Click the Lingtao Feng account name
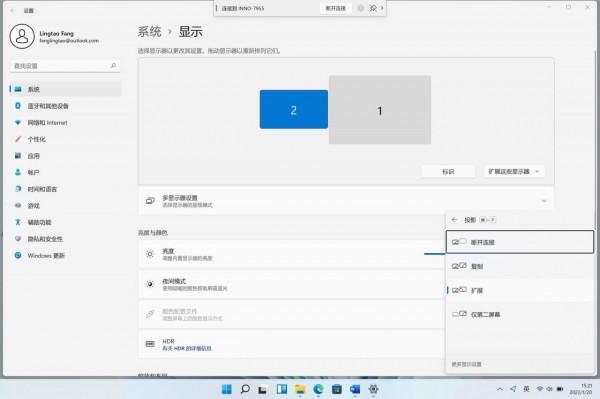 [x=57, y=33]
